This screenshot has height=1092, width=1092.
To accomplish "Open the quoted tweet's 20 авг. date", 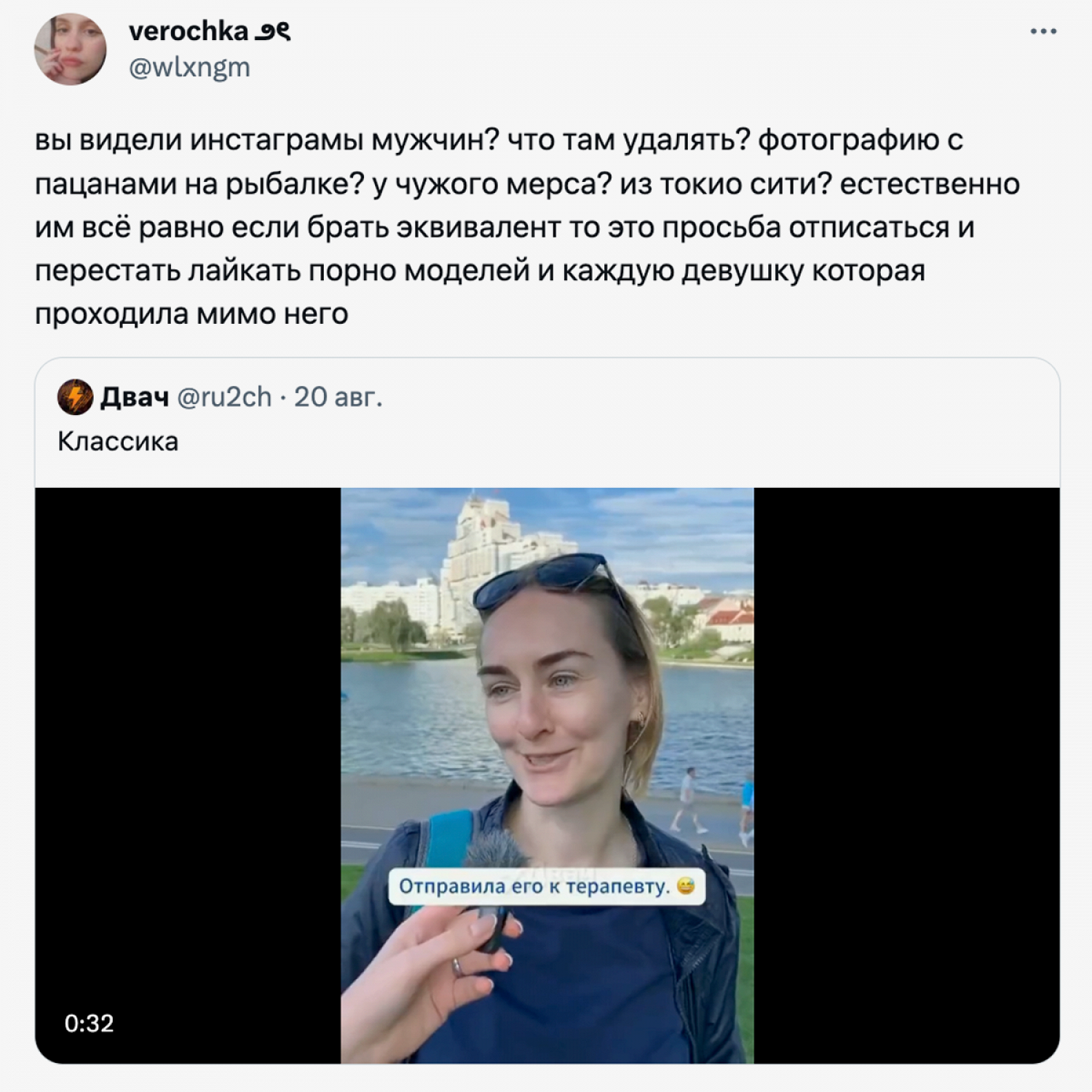I will coord(339,397).
